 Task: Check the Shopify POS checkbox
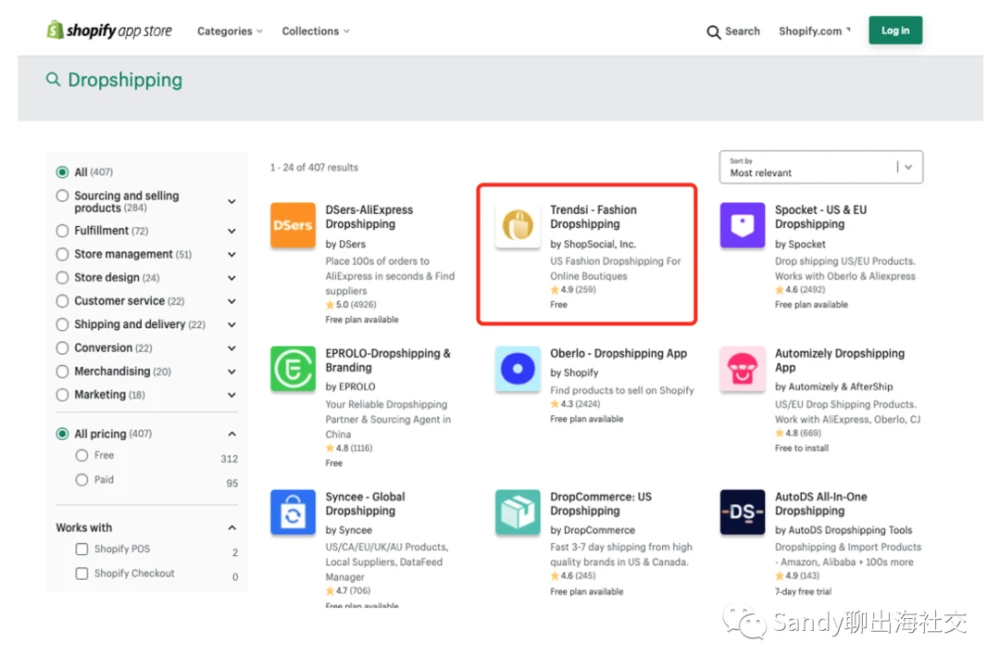coord(82,549)
